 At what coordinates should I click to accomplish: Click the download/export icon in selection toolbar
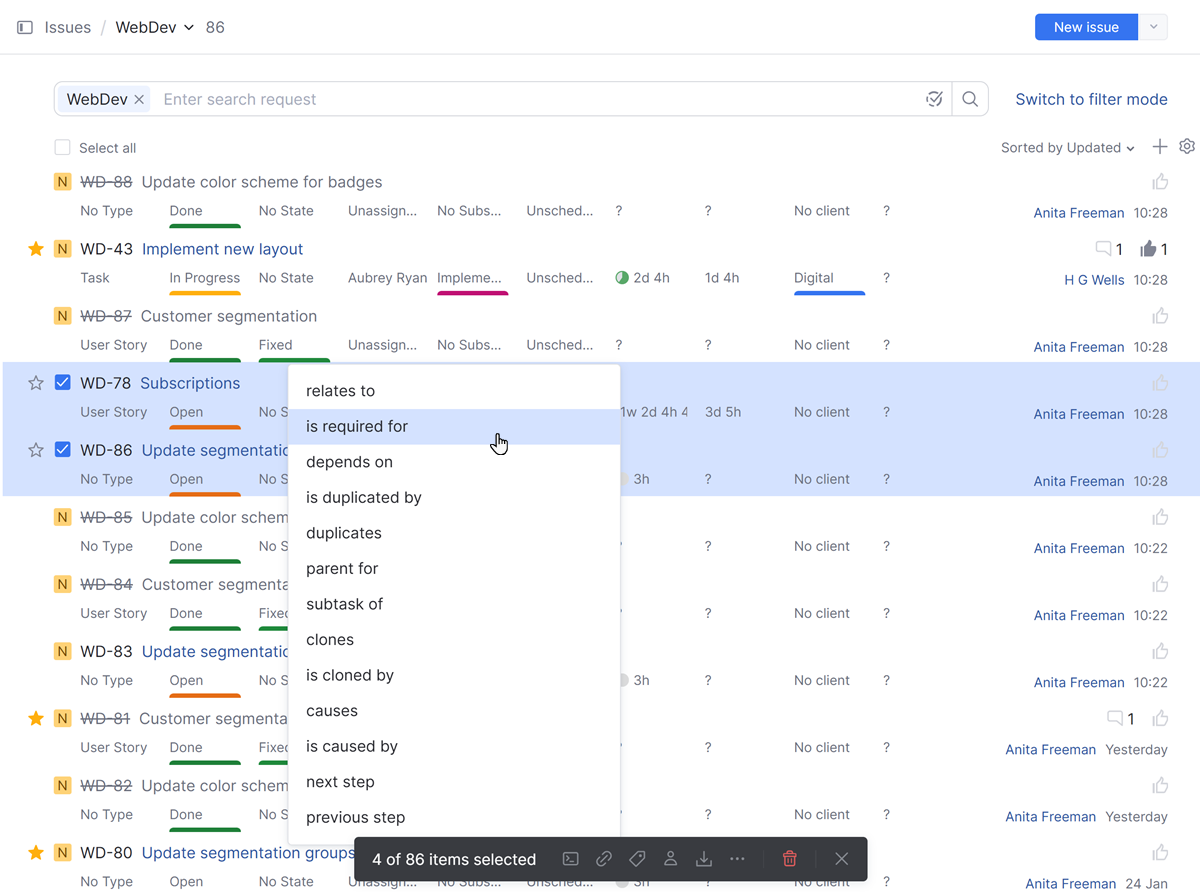(704, 859)
